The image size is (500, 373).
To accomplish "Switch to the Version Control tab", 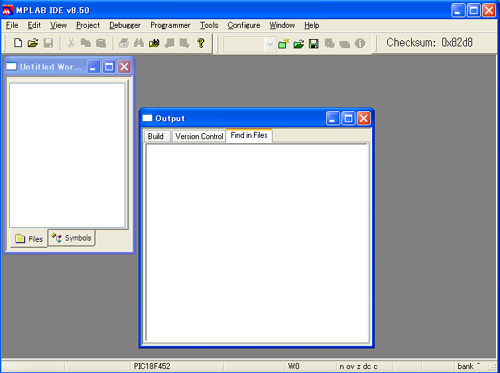I will coord(199,136).
